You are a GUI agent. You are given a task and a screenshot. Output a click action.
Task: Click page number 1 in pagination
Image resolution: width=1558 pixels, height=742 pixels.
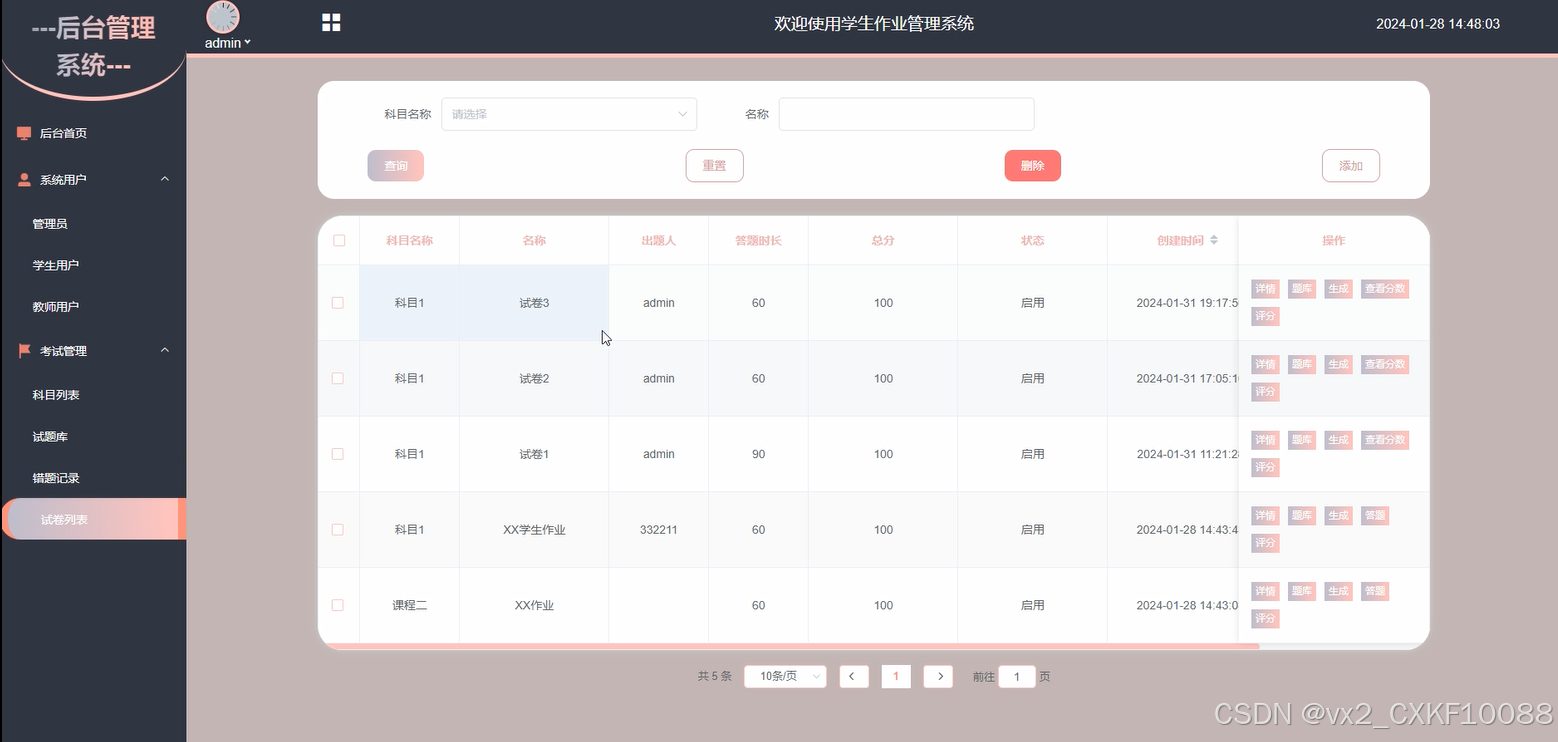click(896, 677)
